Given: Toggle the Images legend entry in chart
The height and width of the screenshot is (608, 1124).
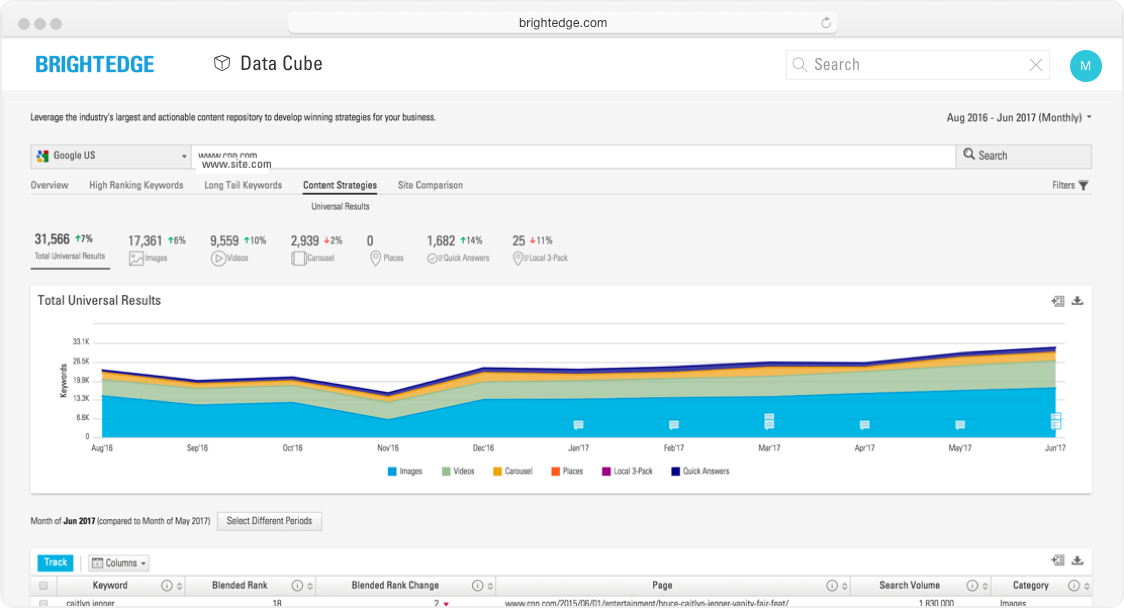Looking at the screenshot, I should (404, 471).
